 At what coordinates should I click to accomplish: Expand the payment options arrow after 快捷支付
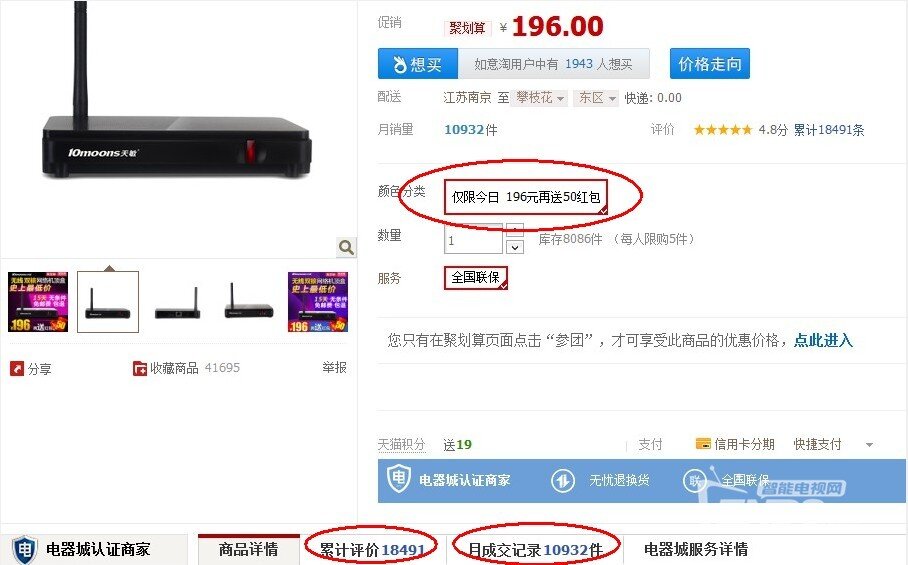869,445
